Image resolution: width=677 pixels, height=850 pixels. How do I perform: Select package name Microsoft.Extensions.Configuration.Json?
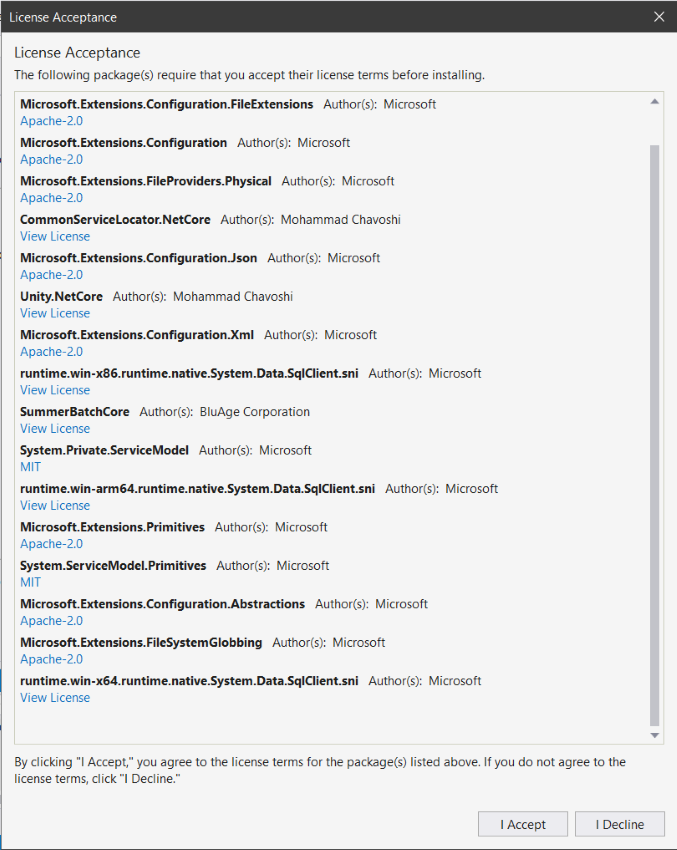[x=138, y=258]
